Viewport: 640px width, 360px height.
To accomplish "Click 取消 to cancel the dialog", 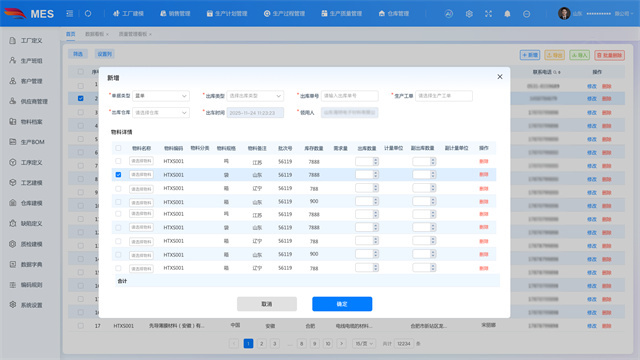I will 267,304.
